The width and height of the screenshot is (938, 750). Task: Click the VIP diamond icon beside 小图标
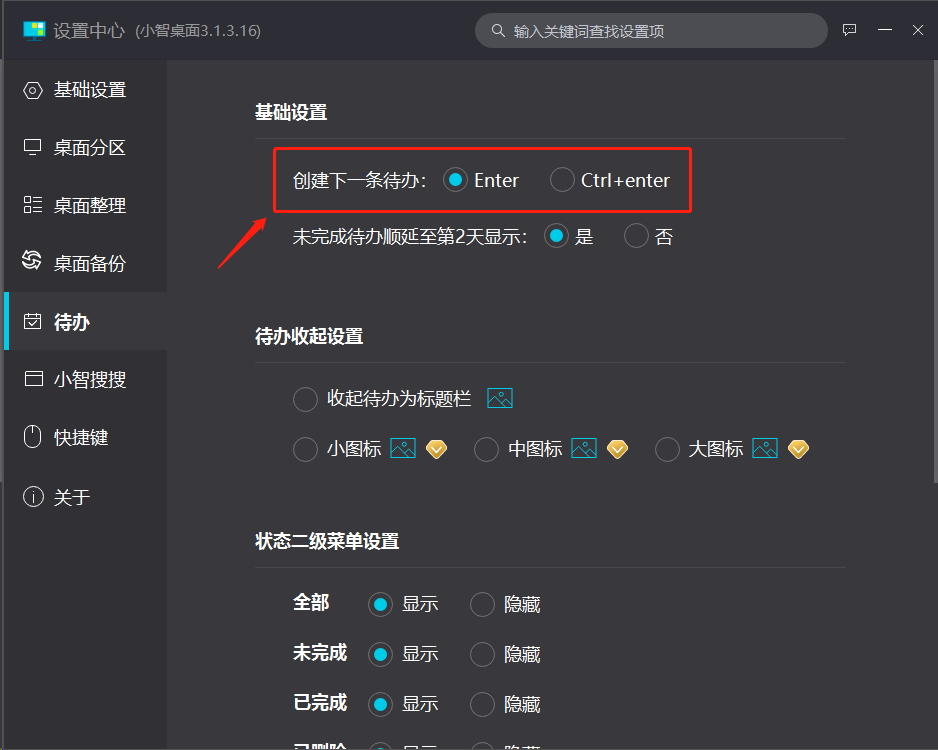pyautogui.click(x=435, y=448)
